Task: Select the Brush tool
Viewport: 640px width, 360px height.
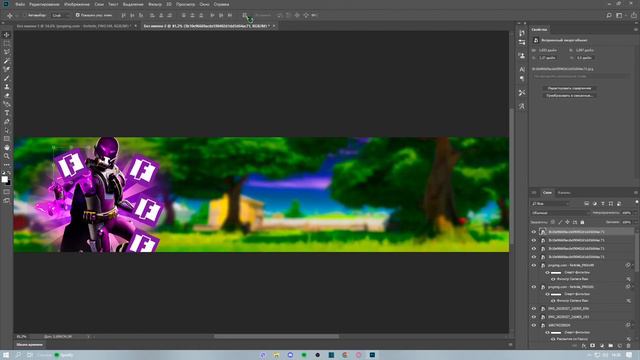Action: point(7,78)
